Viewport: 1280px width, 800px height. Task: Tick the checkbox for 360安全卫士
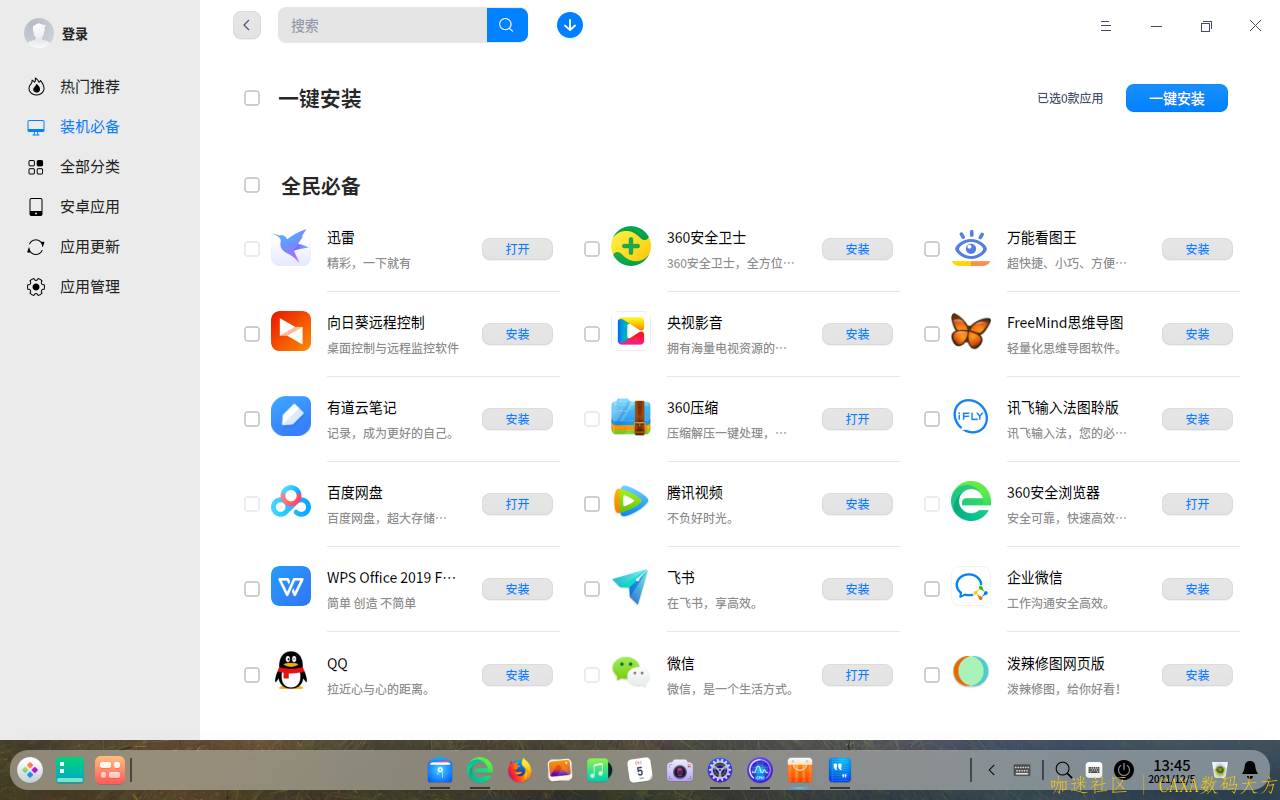(592, 249)
